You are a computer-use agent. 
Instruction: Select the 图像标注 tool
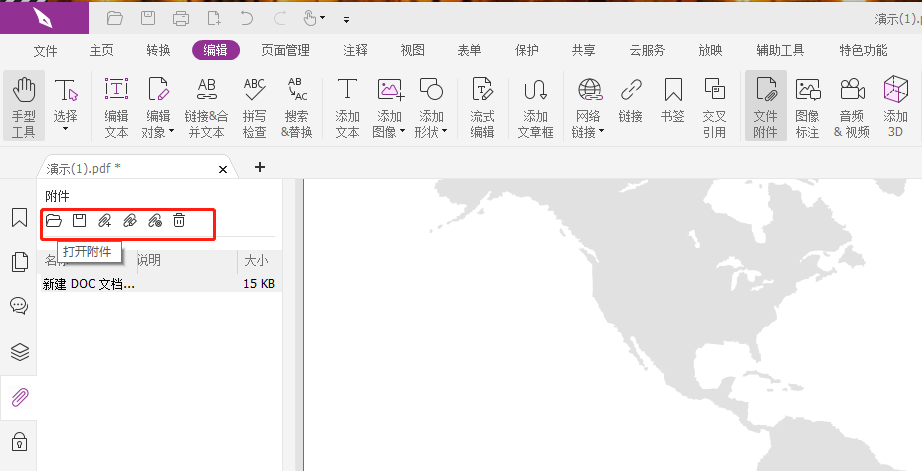807,107
